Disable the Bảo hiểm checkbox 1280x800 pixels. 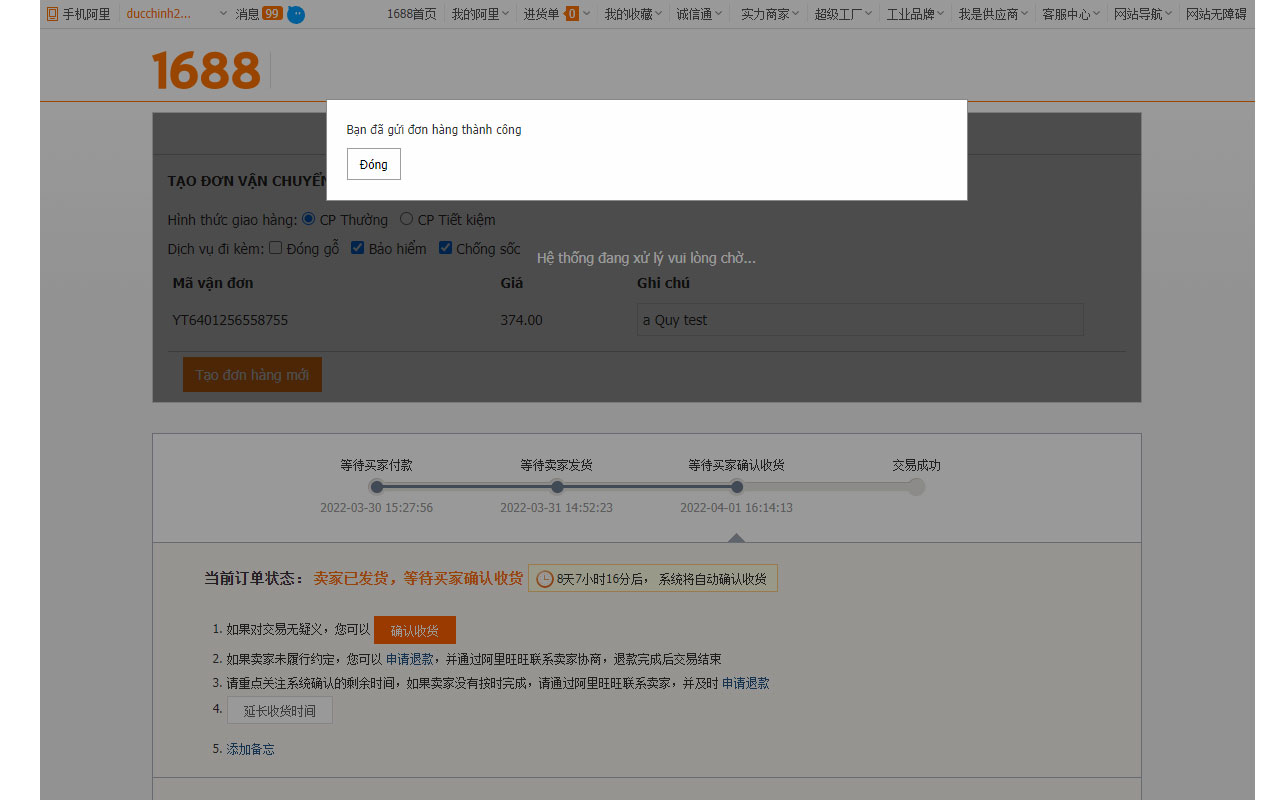pos(357,247)
